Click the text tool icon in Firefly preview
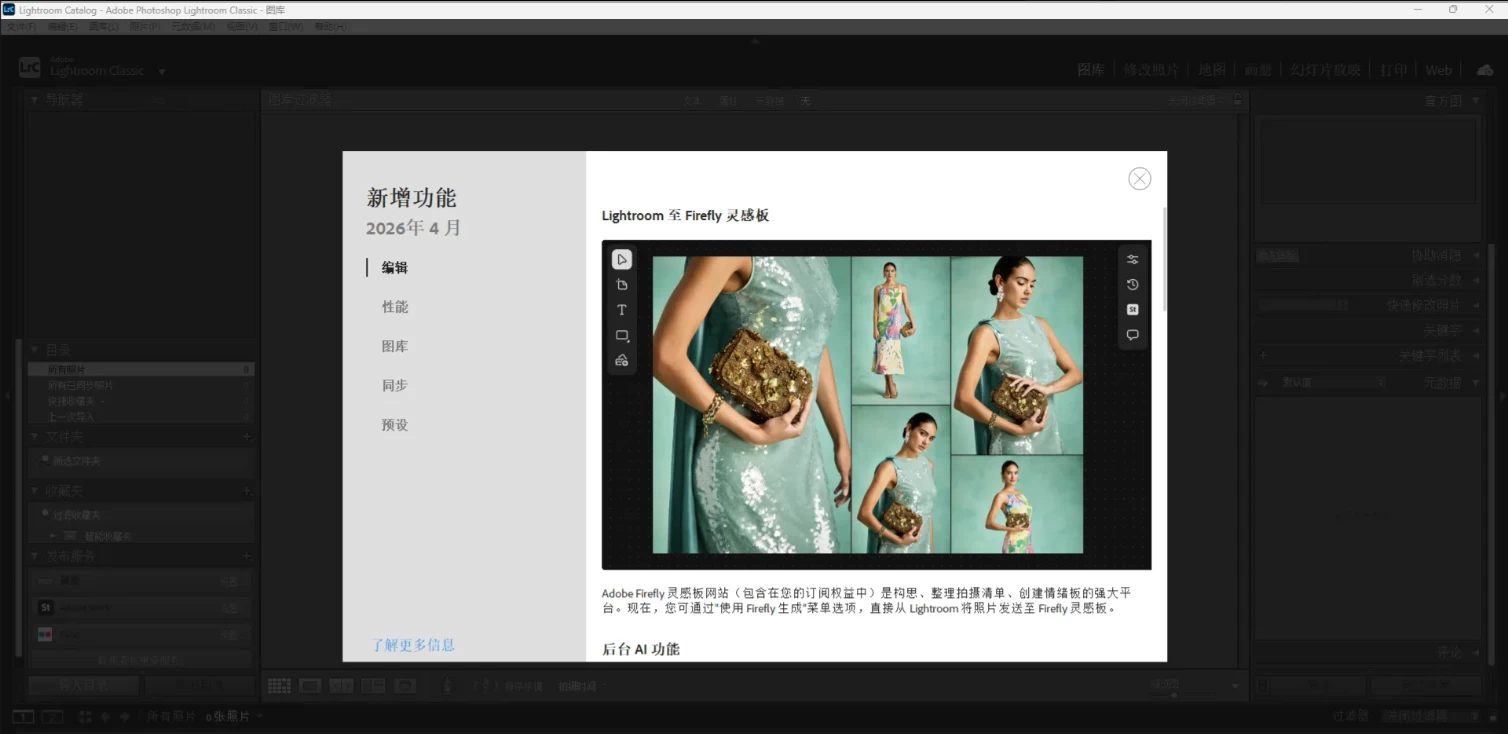 pos(621,310)
